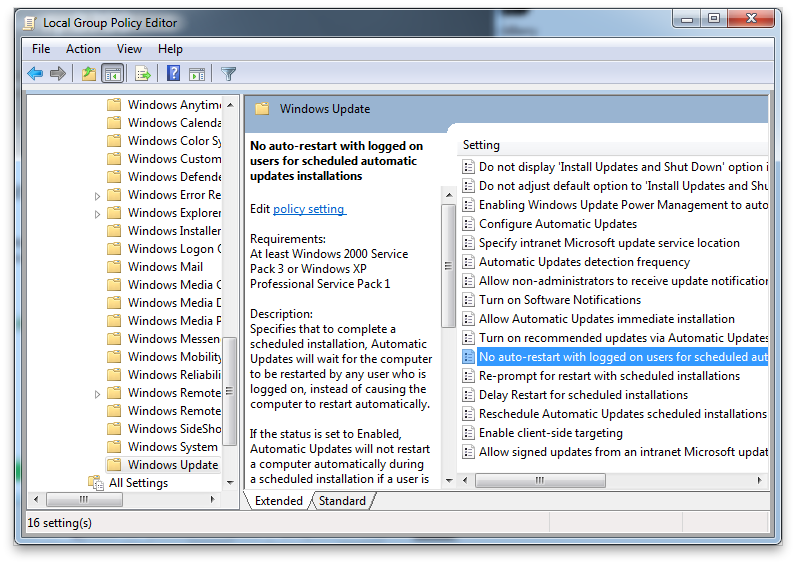Click the folder icon next to Windows Defender
Viewport: 796px width, 565px height.
(x=114, y=177)
